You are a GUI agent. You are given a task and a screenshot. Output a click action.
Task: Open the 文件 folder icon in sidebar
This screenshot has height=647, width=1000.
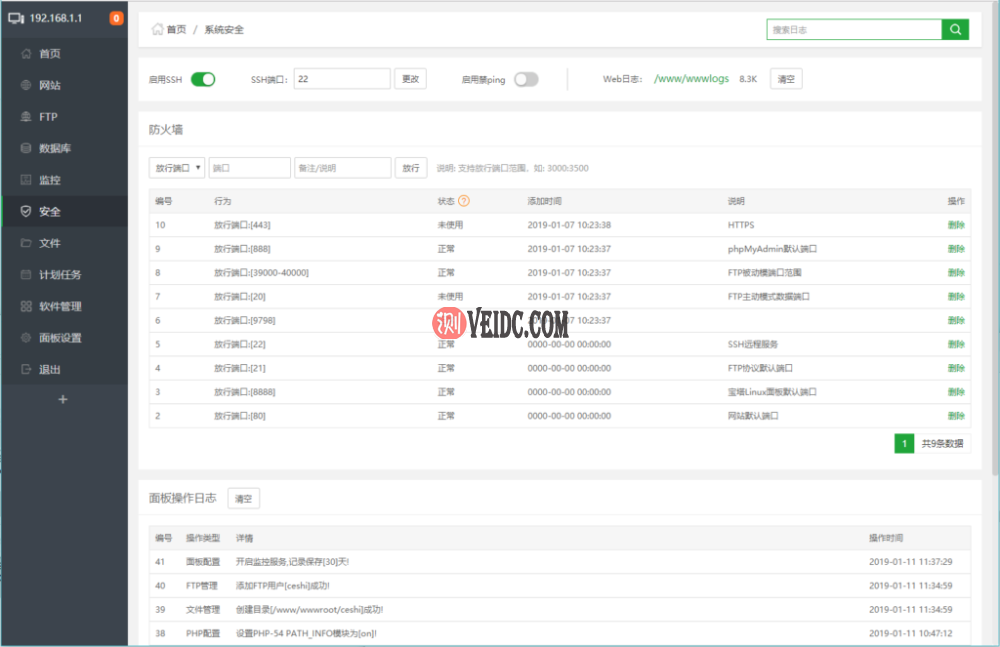pyautogui.click(x=26, y=243)
